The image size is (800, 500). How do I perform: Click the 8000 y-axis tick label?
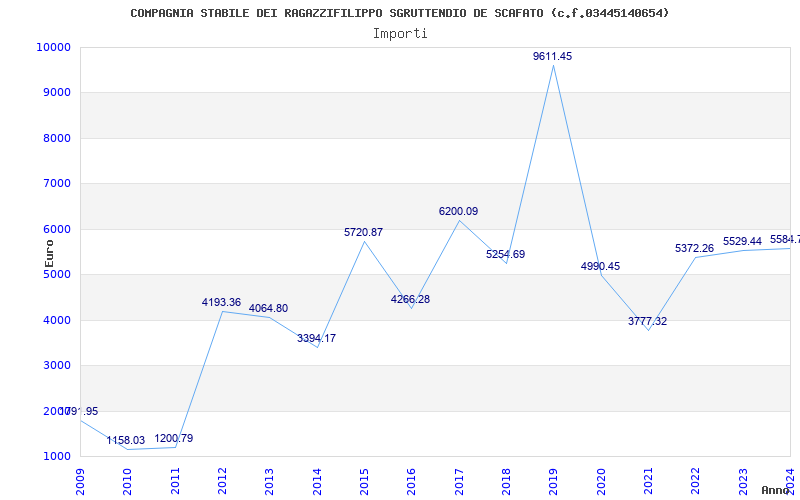coord(56,138)
